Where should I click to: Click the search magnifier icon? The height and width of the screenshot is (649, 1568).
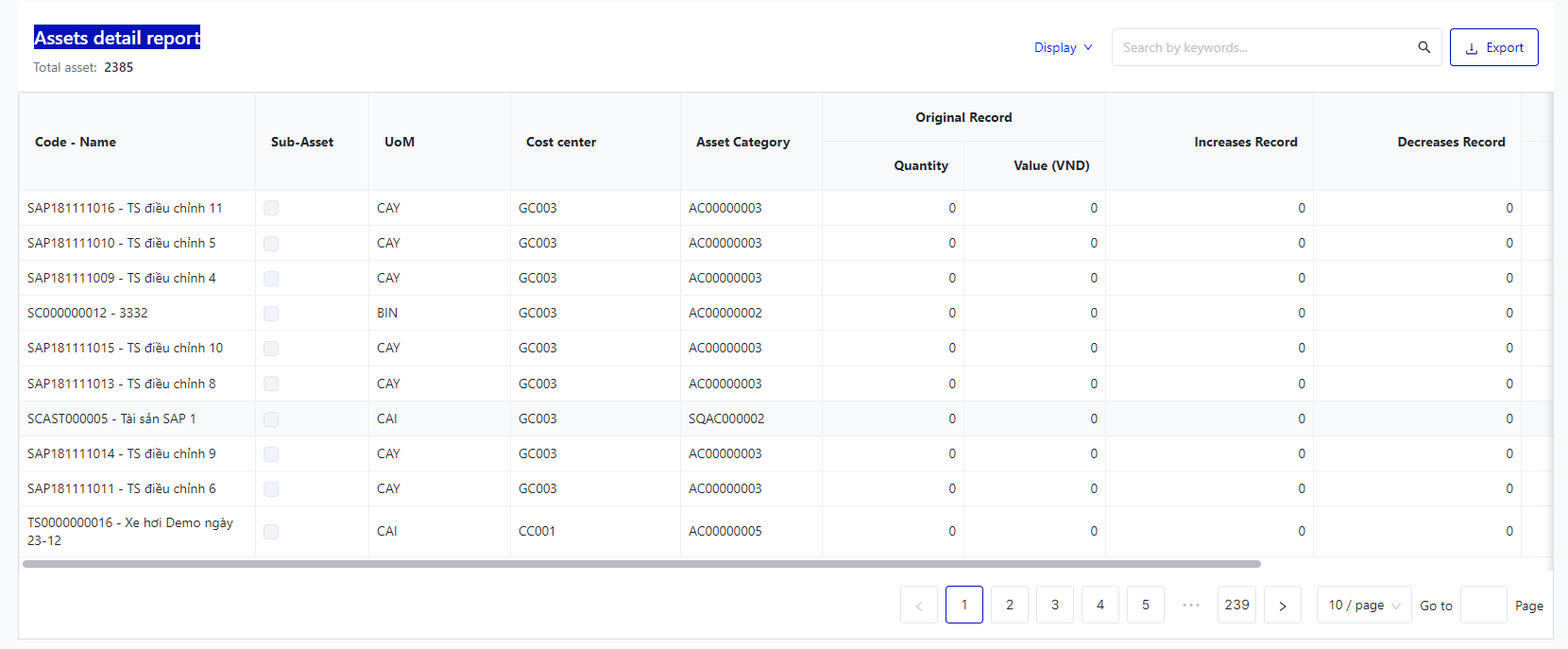(1423, 47)
